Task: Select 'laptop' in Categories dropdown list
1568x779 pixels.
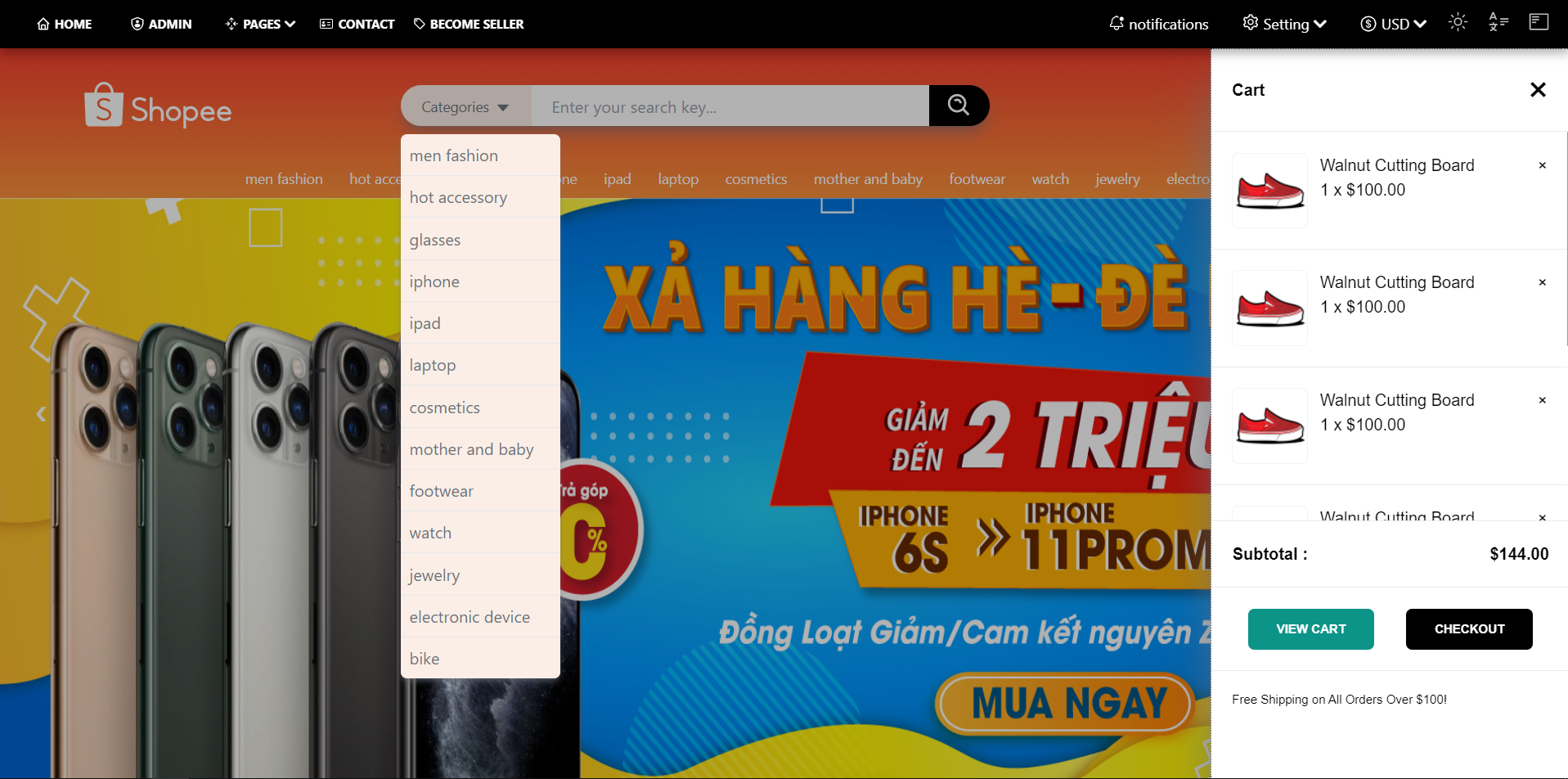Action: coord(480,365)
